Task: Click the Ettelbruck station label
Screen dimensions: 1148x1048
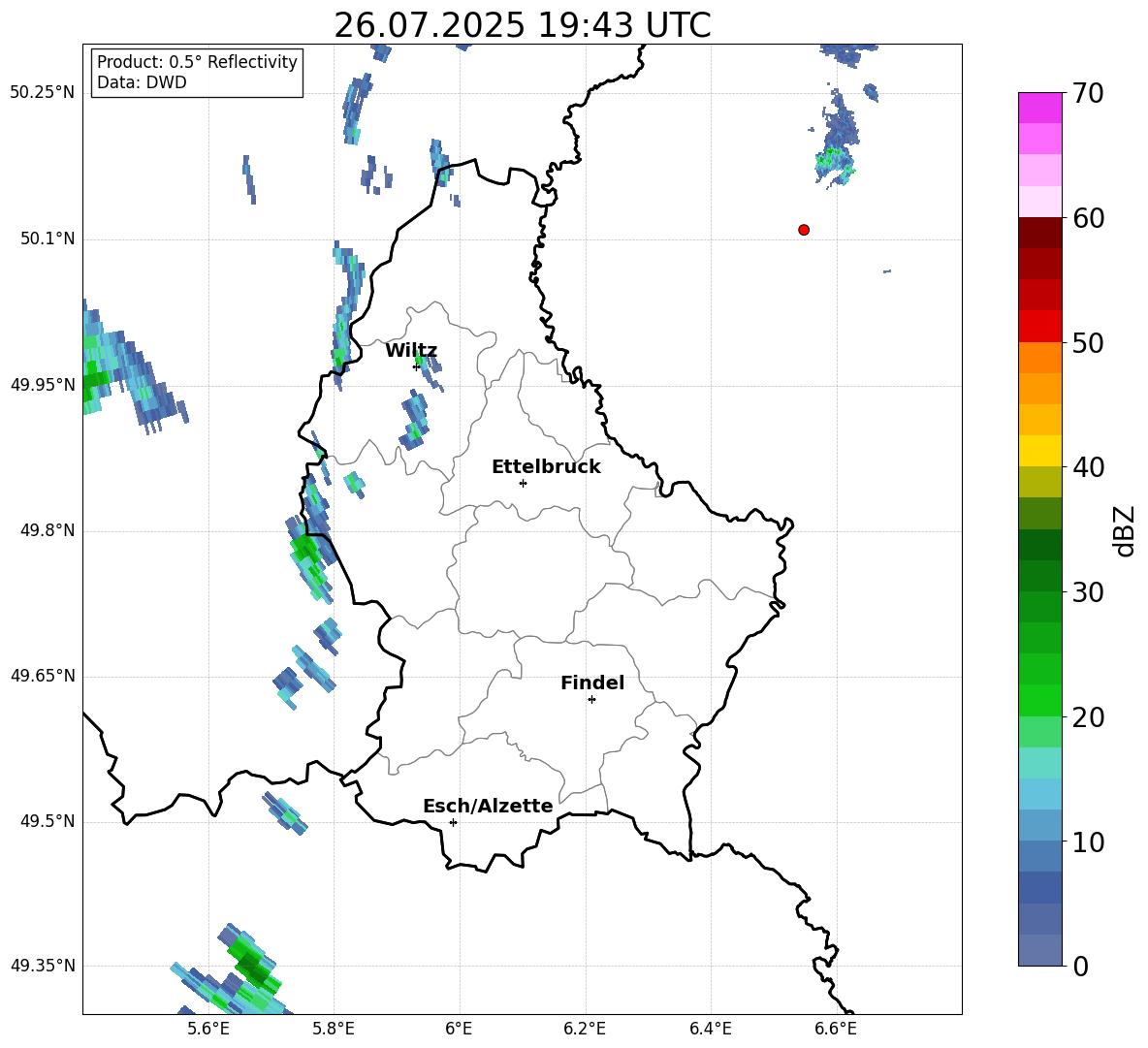Action: tap(546, 467)
